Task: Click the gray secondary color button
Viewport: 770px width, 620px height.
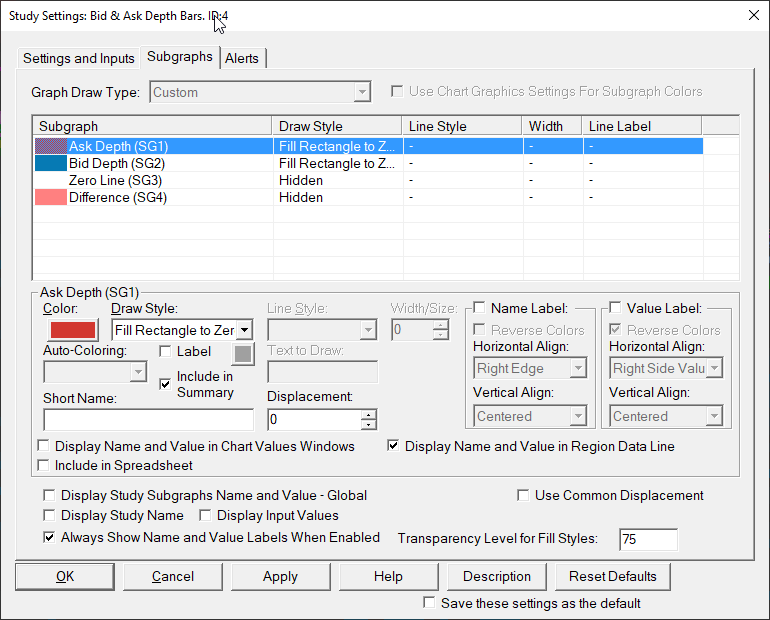Action: [x=243, y=354]
